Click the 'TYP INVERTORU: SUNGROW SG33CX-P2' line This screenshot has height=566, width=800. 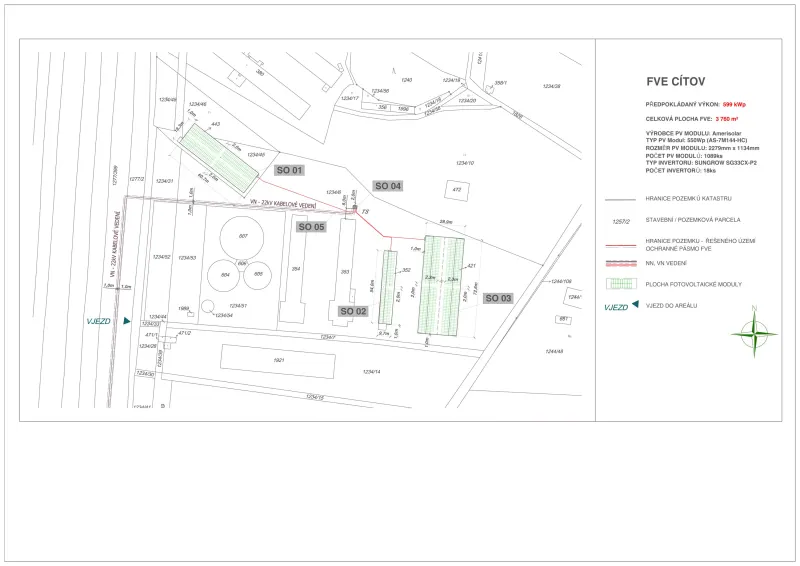tap(701, 163)
